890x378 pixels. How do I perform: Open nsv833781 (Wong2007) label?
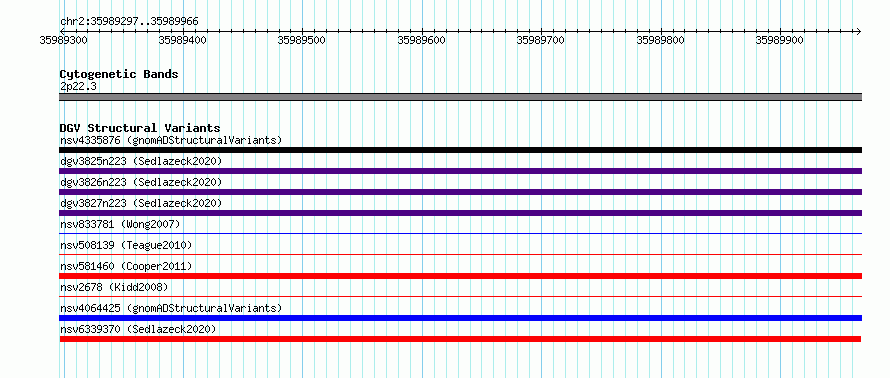120,224
